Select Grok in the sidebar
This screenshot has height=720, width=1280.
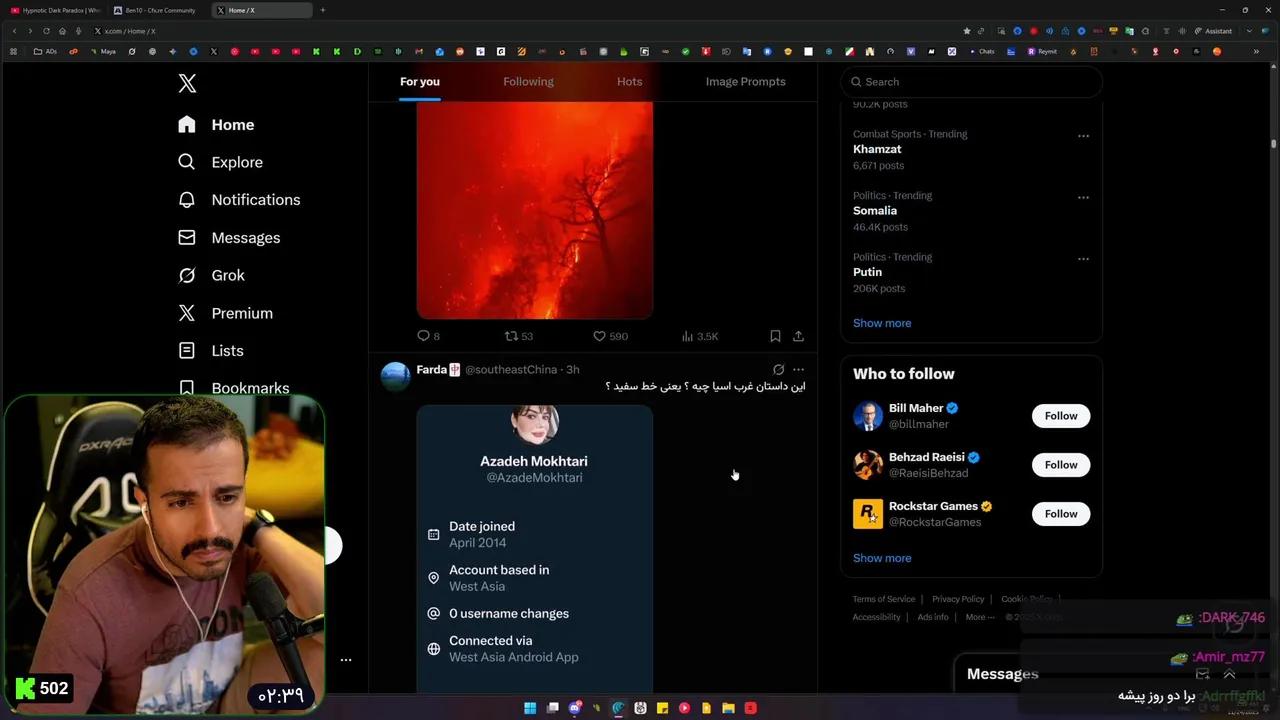(x=228, y=275)
